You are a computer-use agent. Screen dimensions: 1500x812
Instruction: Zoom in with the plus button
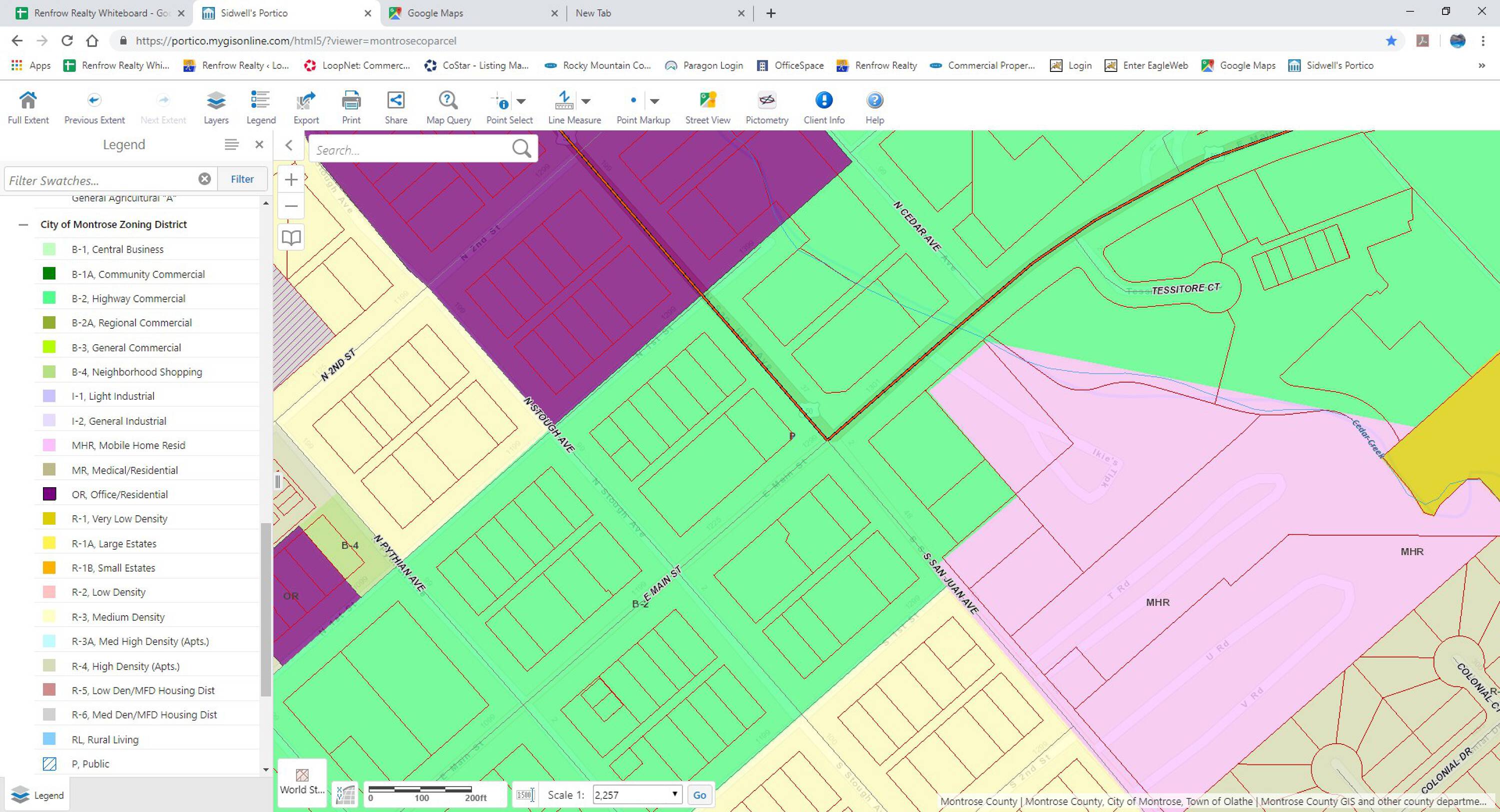tap(291, 179)
